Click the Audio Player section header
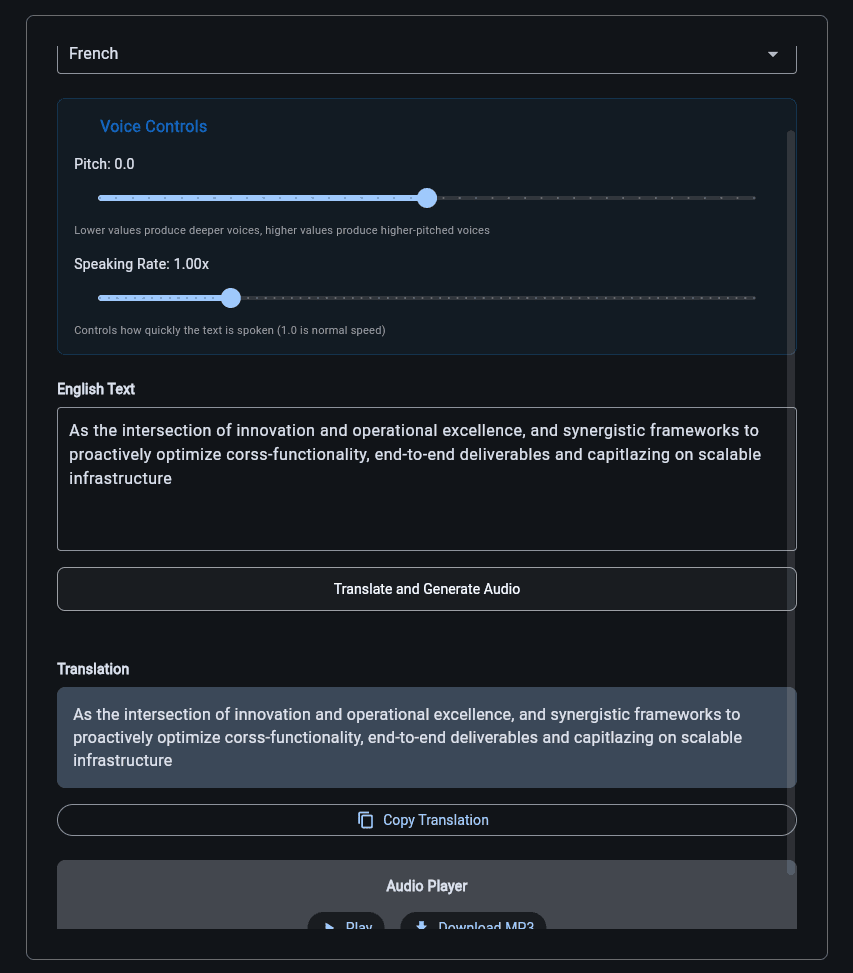Screen dimensions: 853x973 [427, 886]
